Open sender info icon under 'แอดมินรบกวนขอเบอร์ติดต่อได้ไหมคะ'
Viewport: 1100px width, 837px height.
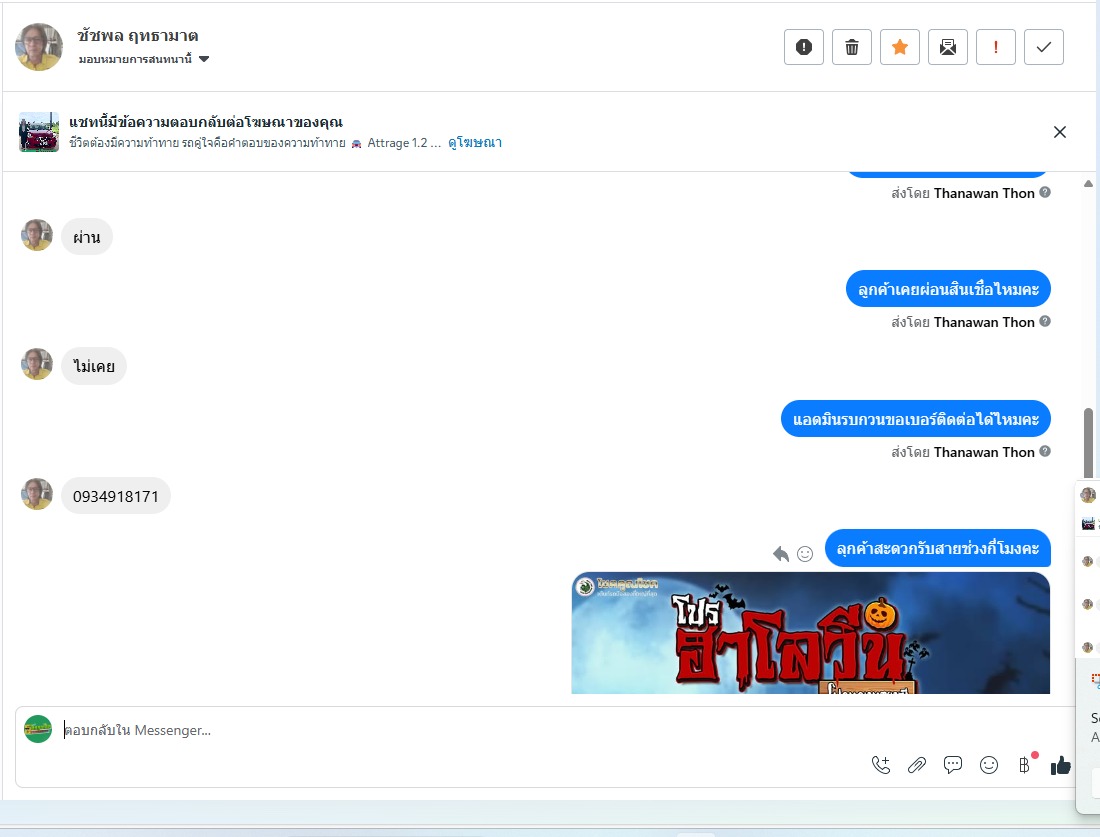point(1045,451)
